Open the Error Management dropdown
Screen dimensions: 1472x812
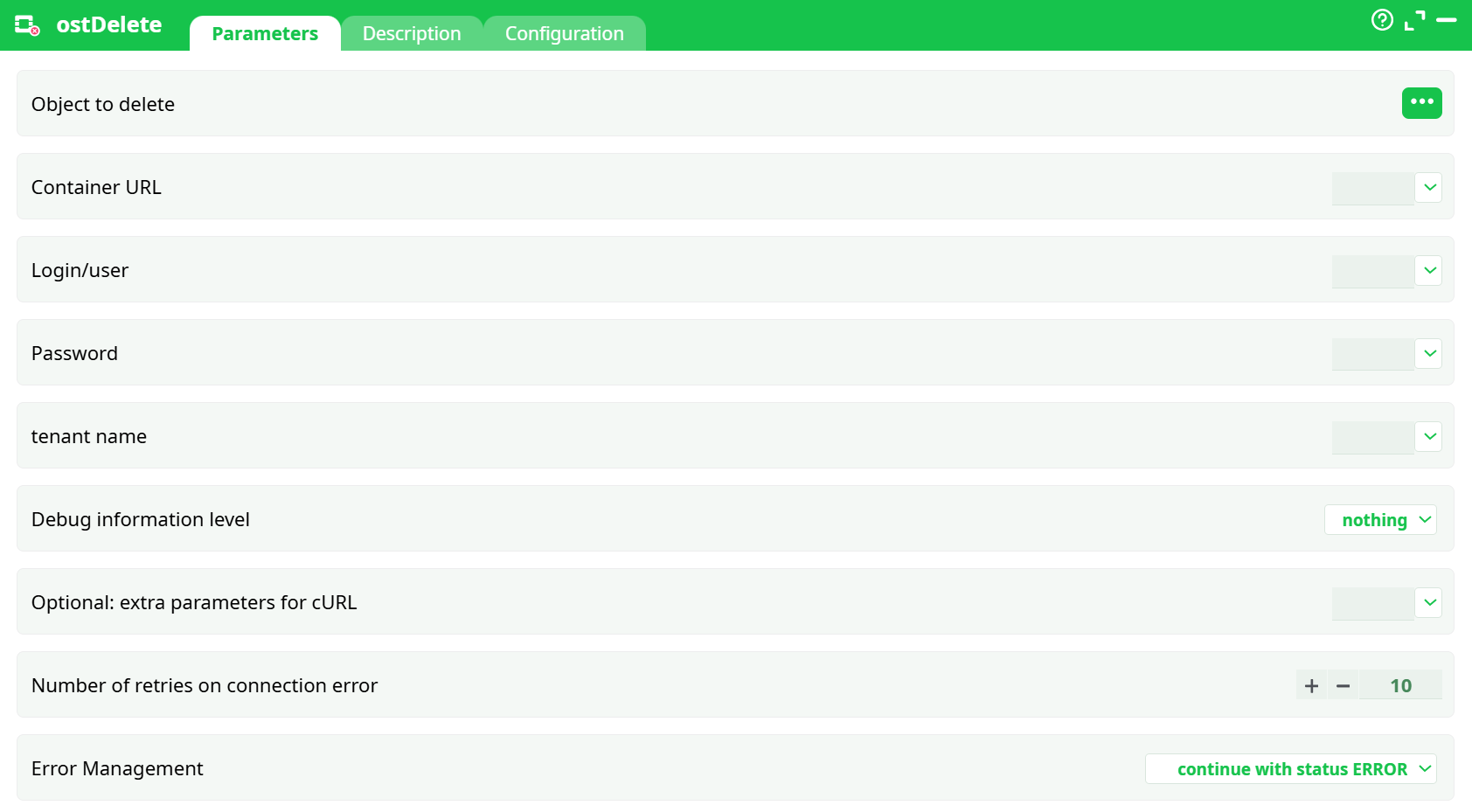[x=1291, y=769]
